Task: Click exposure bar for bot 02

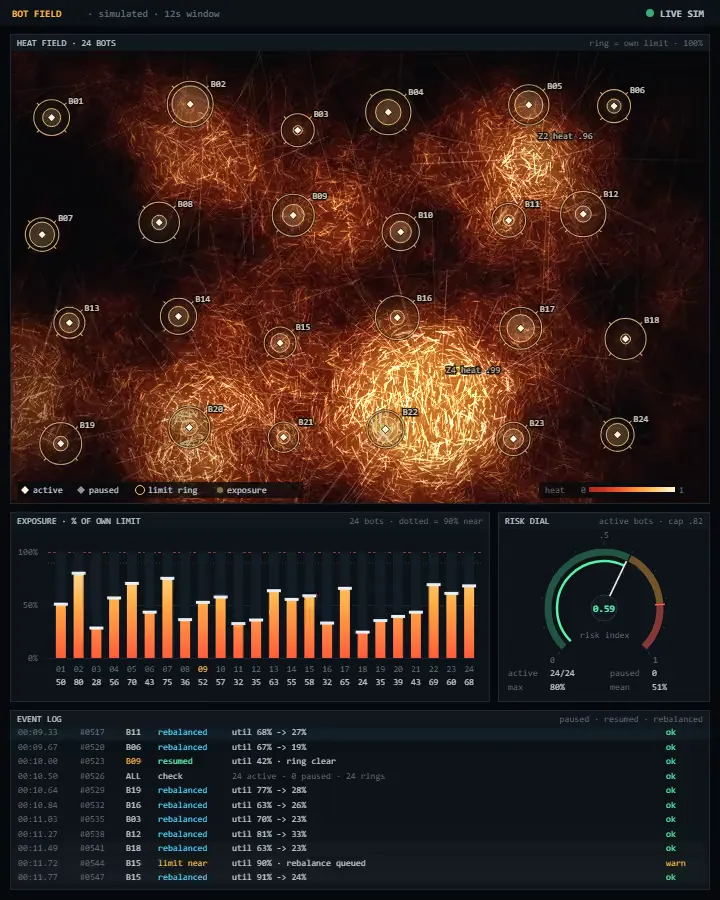Action: (x=79, y=615)
